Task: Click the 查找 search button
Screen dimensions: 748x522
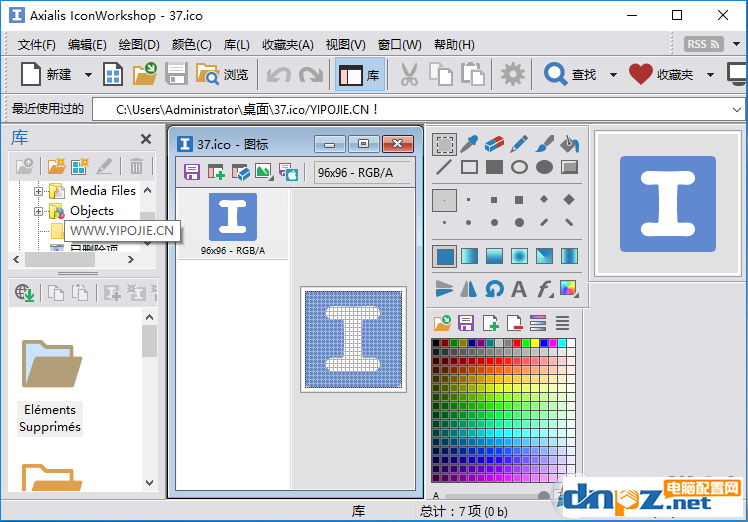Action: pos(571,75)
